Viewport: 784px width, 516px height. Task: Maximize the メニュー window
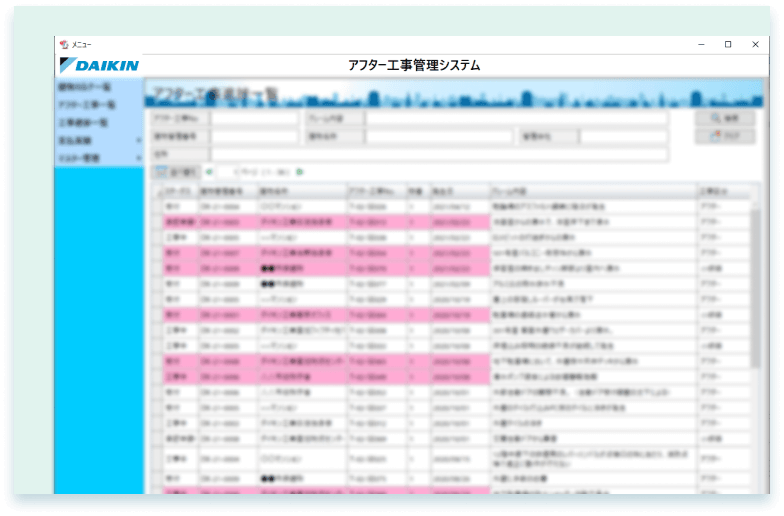coord(727,45)
